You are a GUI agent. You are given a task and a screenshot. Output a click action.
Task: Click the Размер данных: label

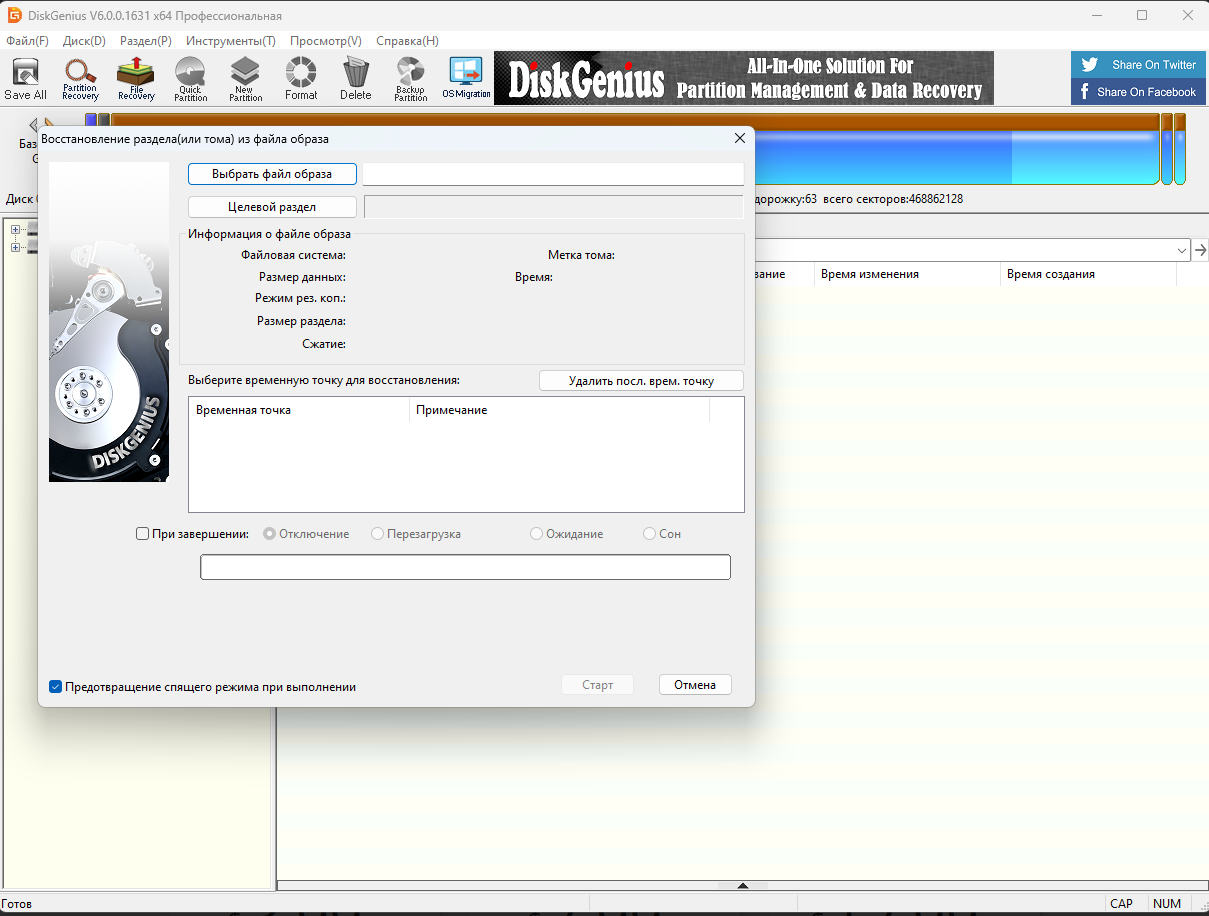pyautogui.click(x=302, y=277)
